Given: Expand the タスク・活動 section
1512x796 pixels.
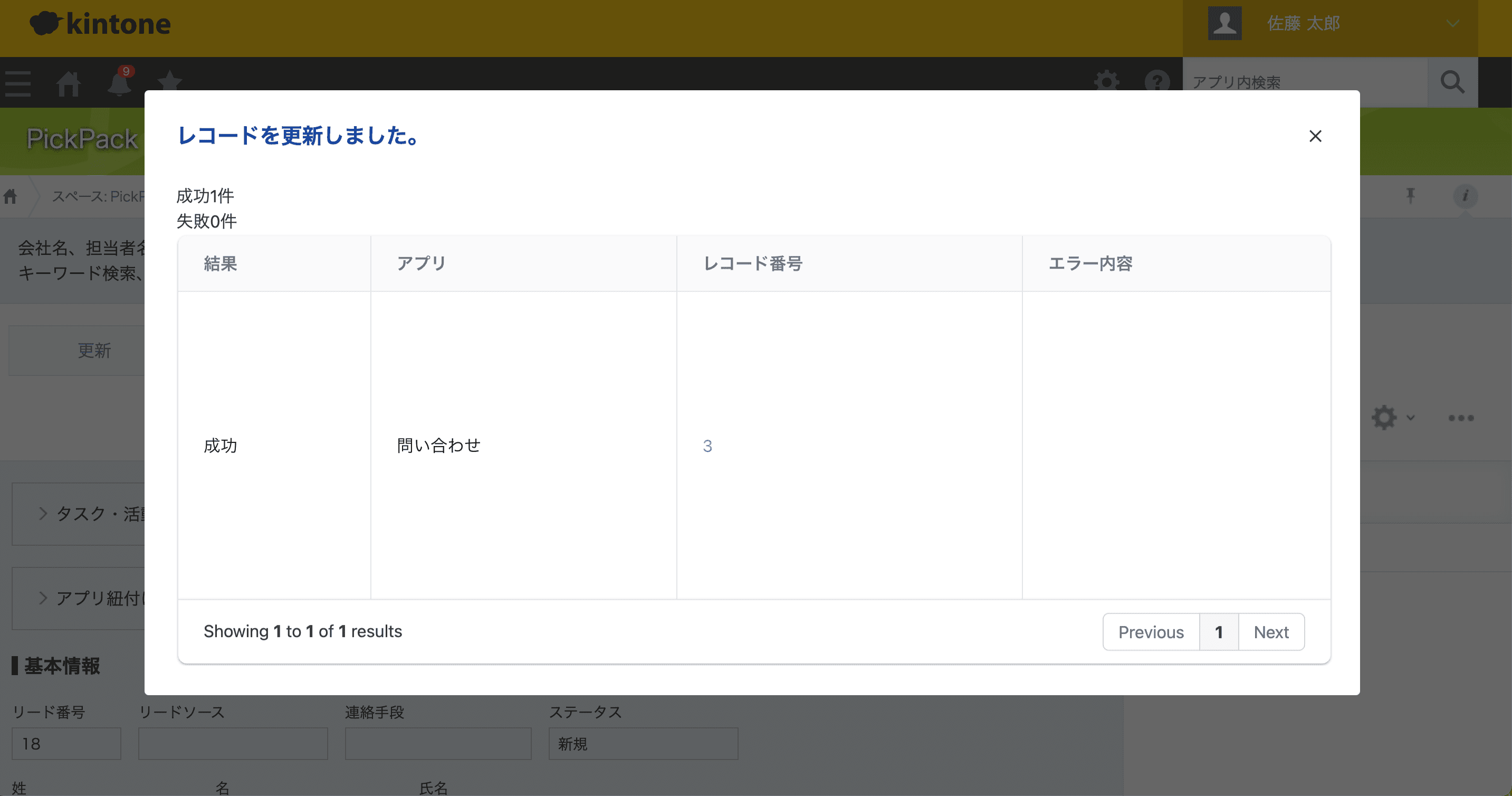Looking at the screenshot, I should 79,514.
